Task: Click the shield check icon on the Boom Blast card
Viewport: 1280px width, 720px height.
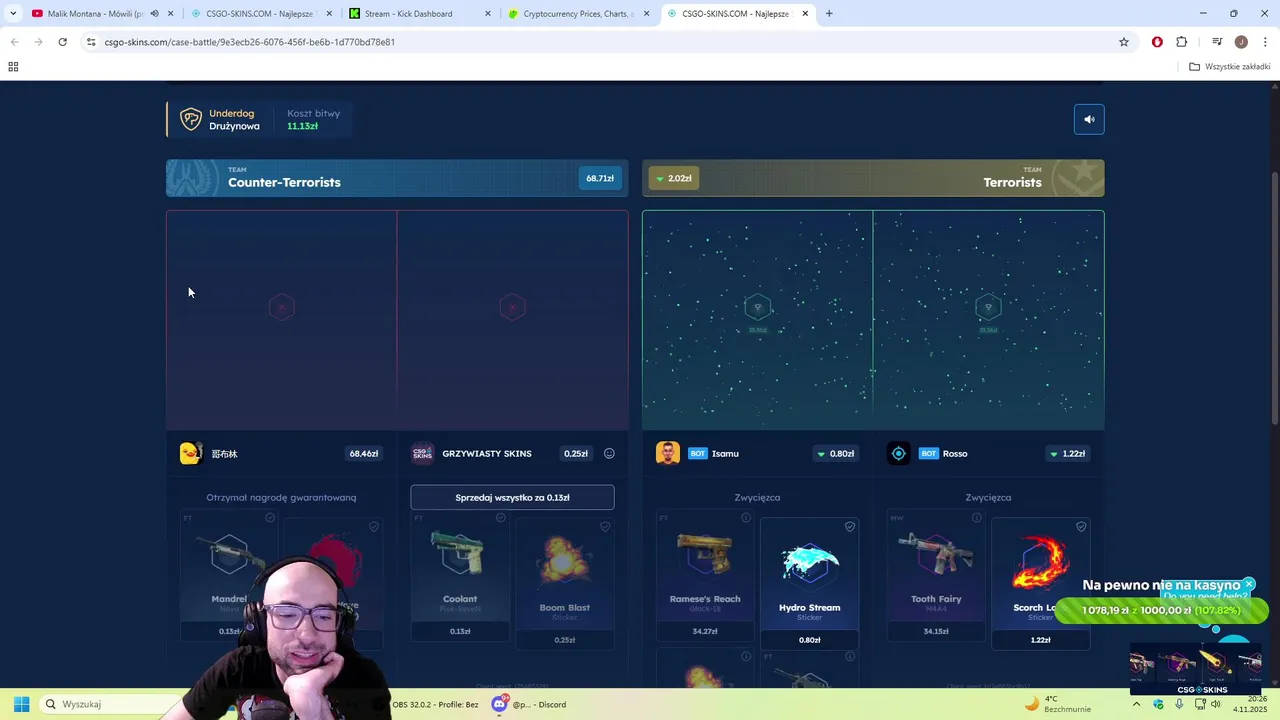Action: tap(605, 527)
